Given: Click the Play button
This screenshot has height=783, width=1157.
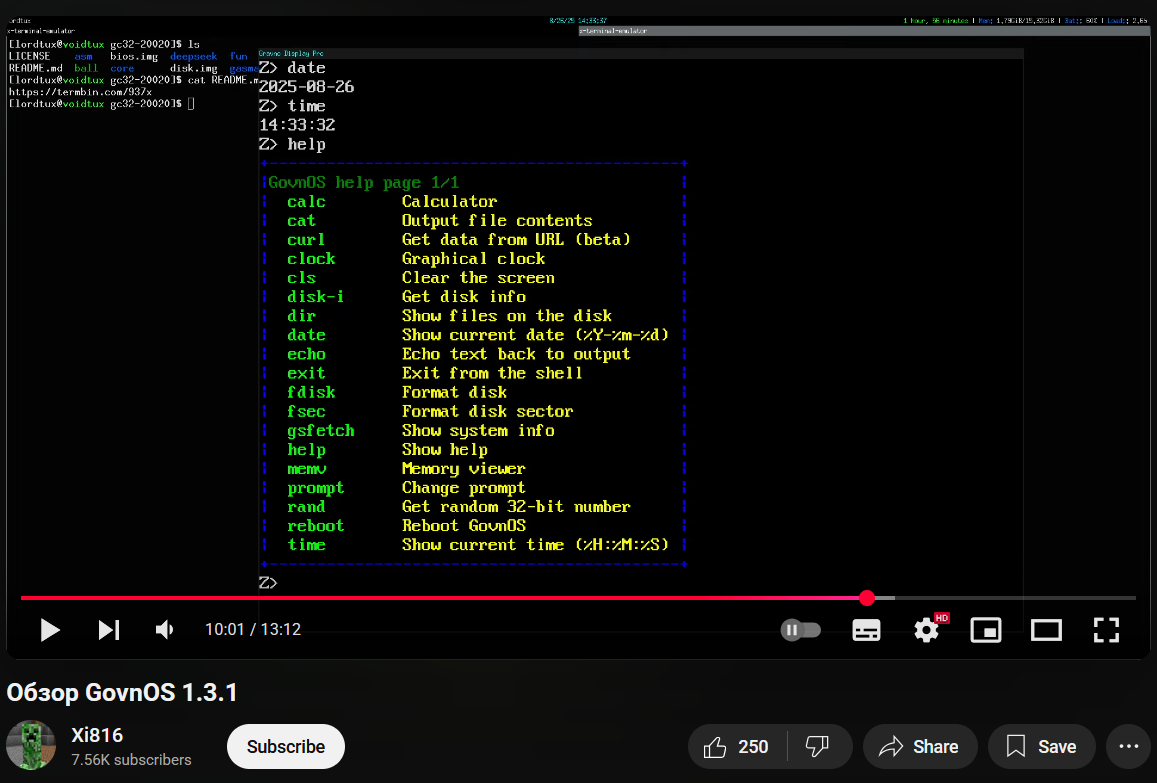Looking at the screenshot, I should (x=49, y=629).
